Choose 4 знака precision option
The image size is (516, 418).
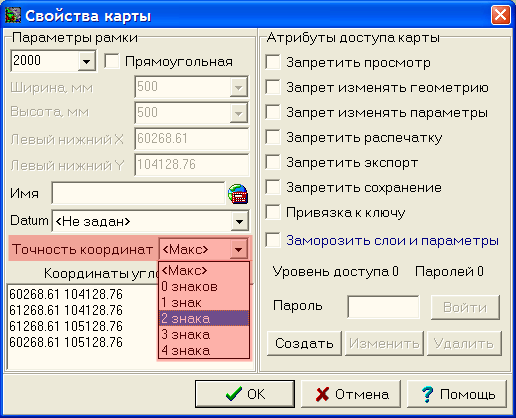[204, 350]
